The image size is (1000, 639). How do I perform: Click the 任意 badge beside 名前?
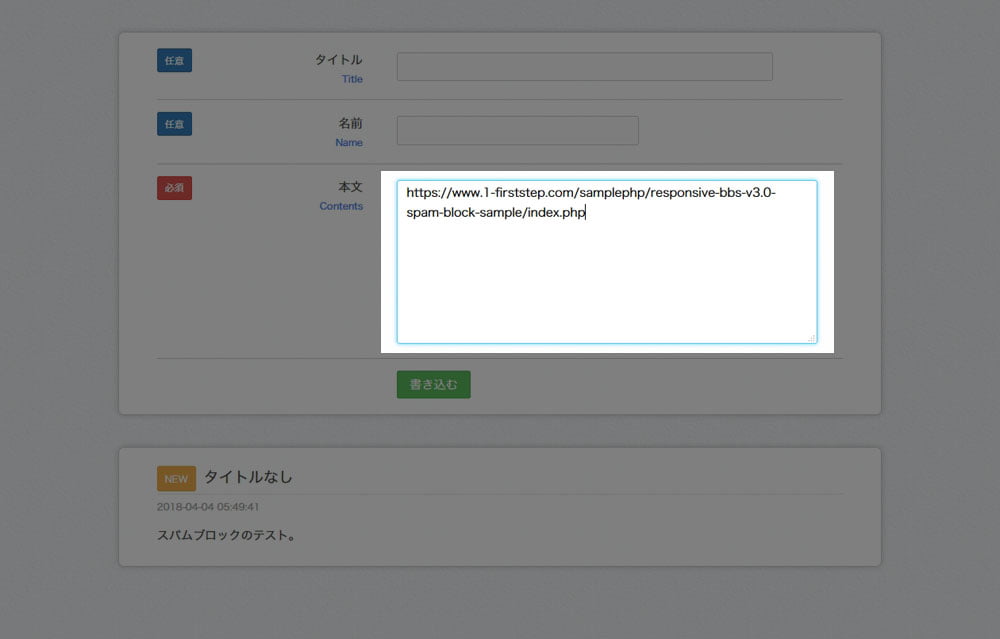[174, 124]
